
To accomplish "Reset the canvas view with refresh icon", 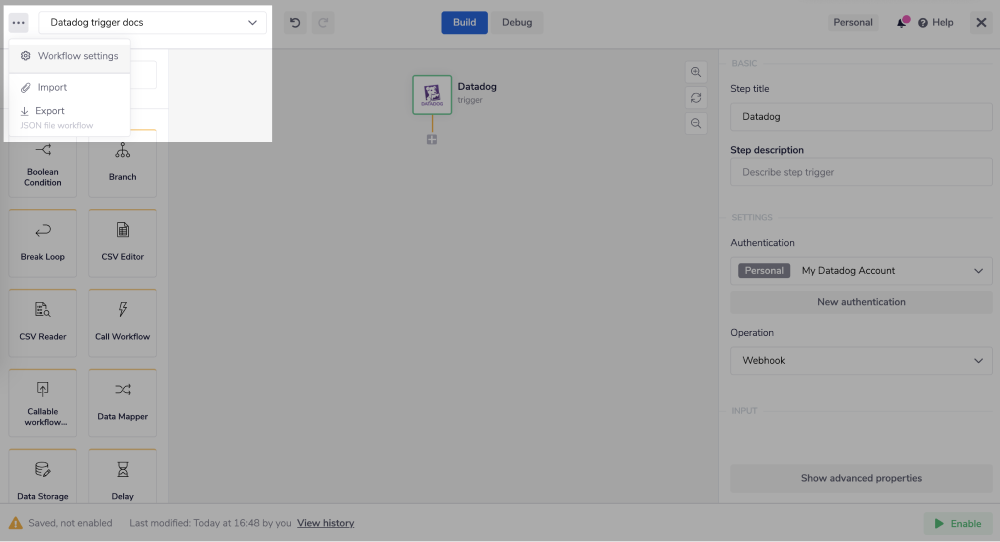I will (696, 98).
